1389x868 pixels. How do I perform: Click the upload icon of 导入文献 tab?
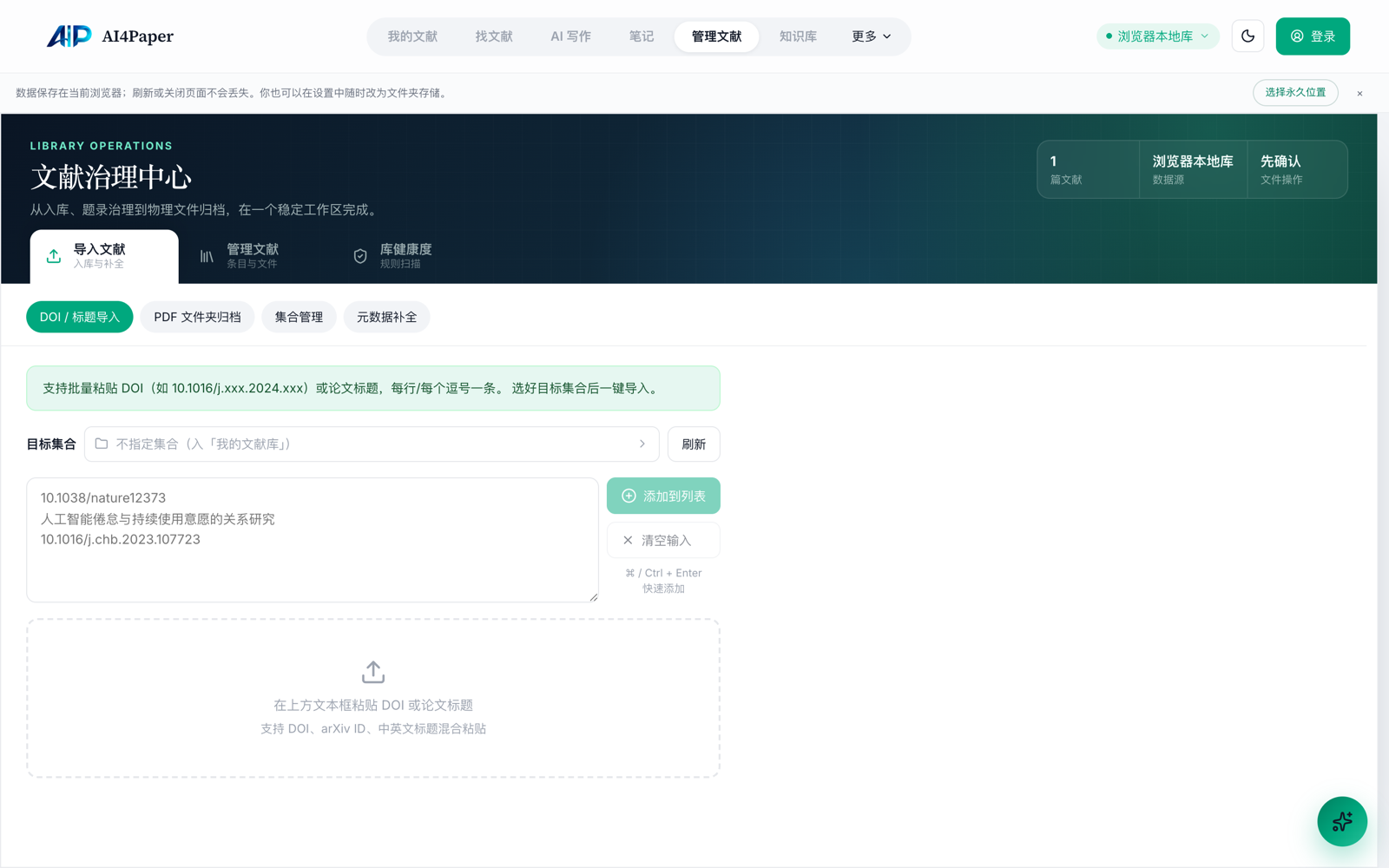(54, 256)
